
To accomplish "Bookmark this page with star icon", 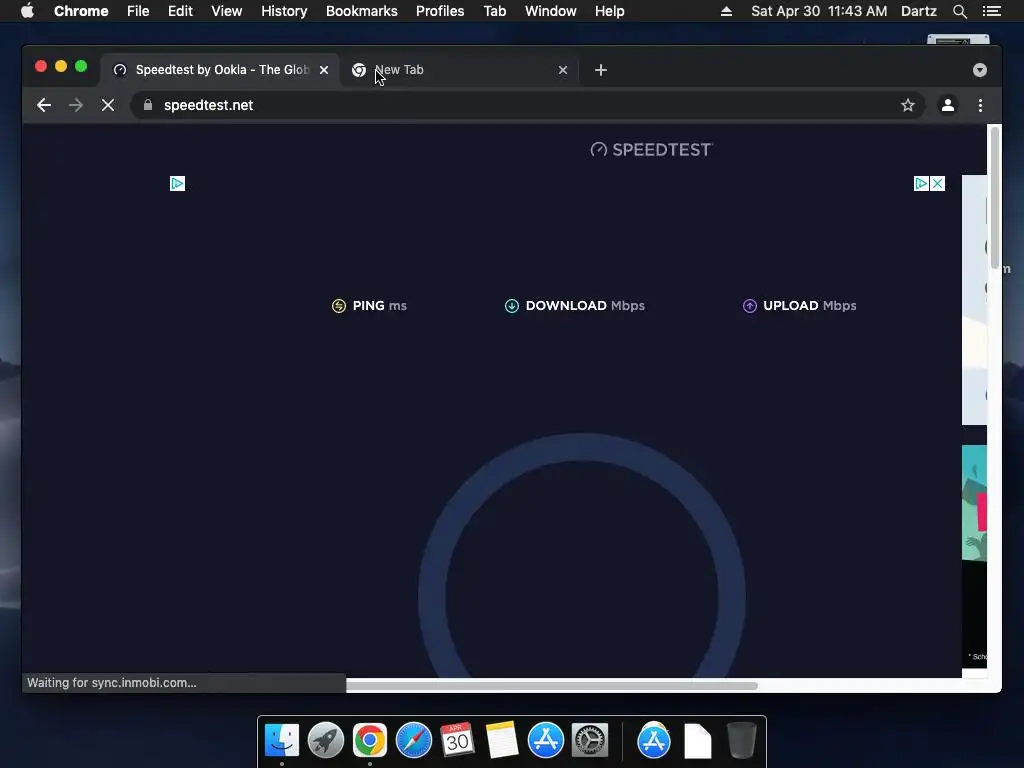I will point(908,105).
